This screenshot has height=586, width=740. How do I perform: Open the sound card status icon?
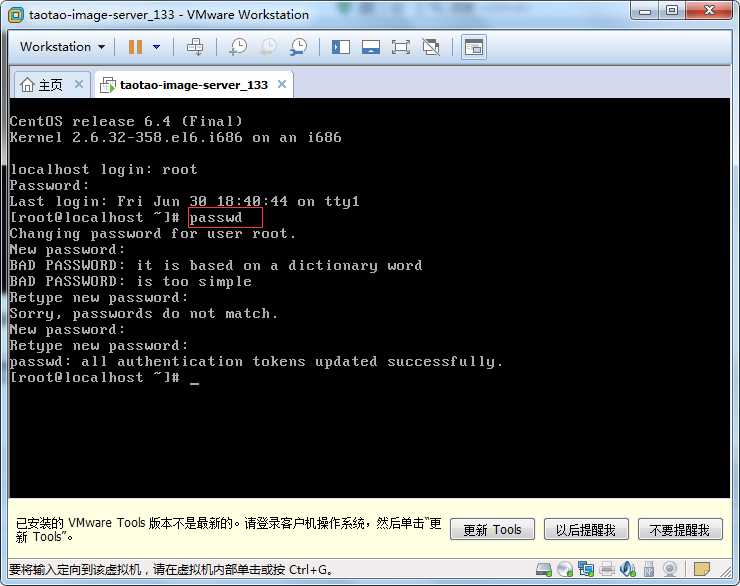(x=628, y=569)
